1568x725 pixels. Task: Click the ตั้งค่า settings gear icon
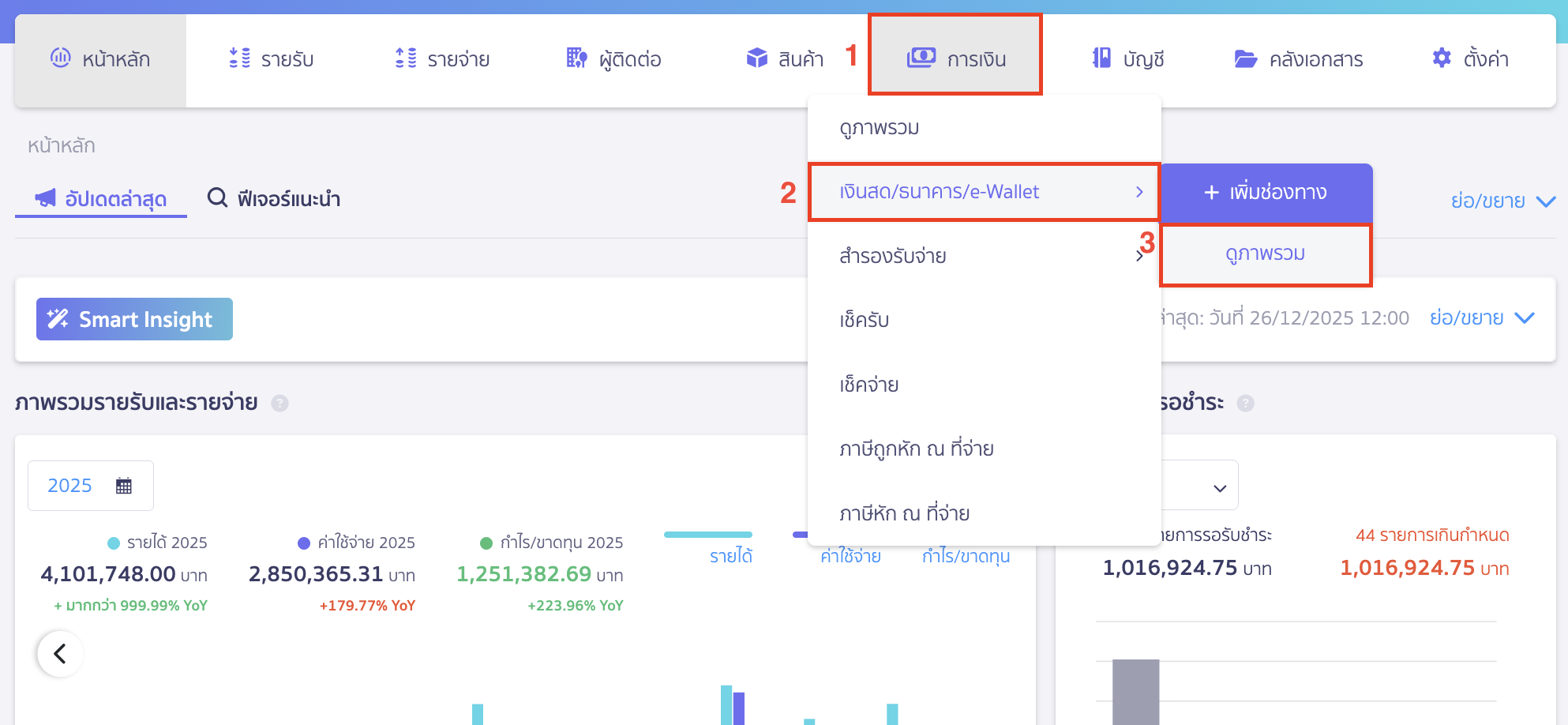tap(1442, 58)
